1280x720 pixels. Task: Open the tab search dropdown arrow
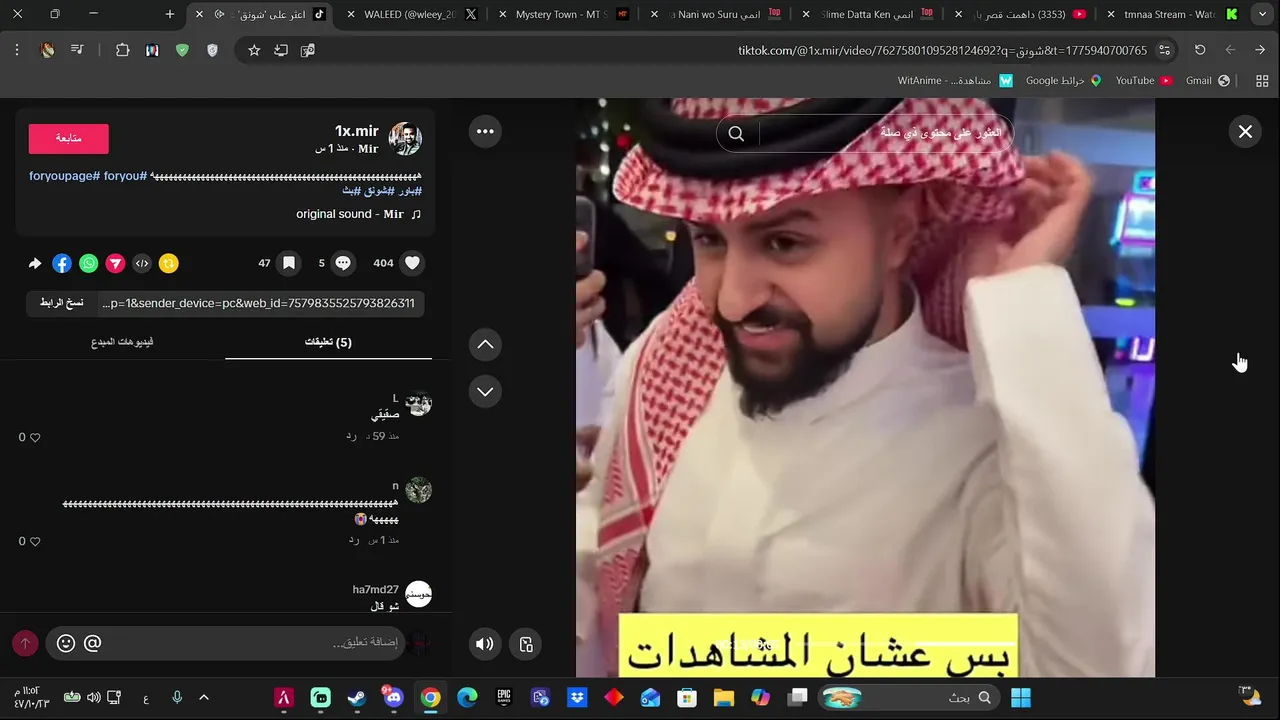1260,14
